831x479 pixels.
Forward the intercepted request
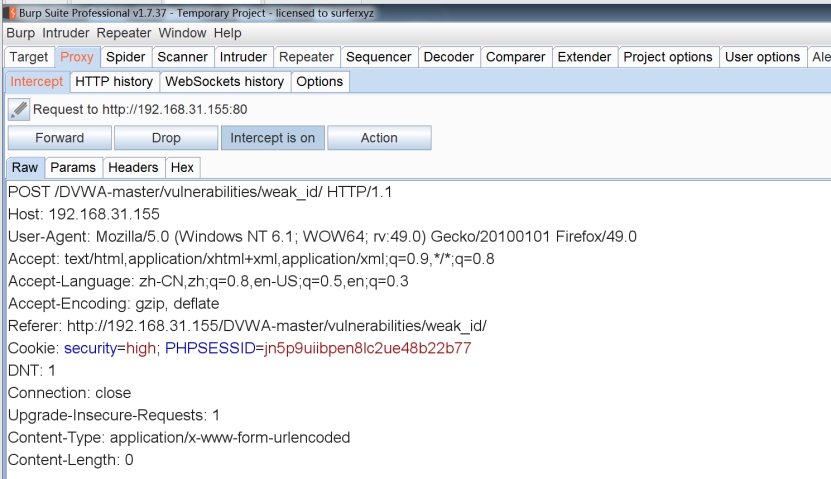click(60, 138)
